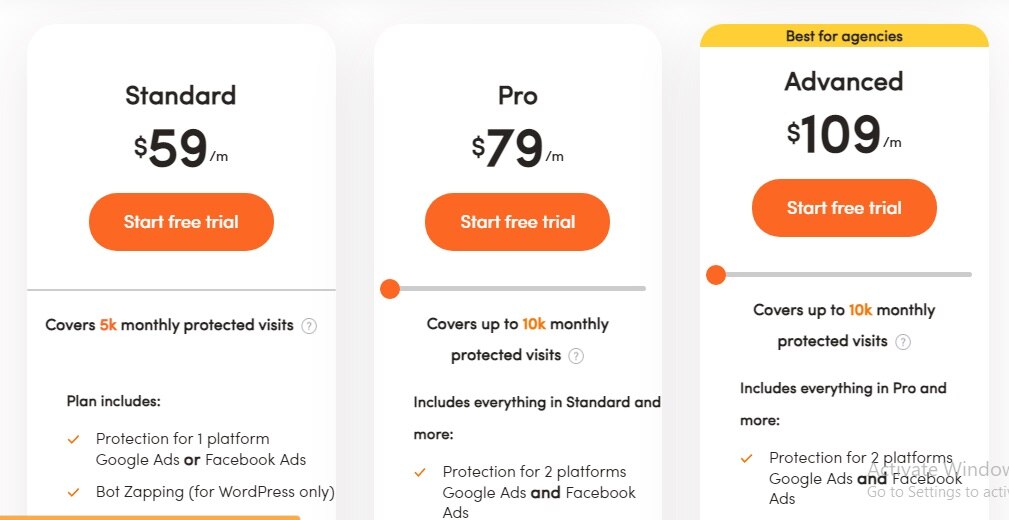Viewport: 1009px width, 520px height.
Task: Click checkmark beside Pro's 2 platforms protection
Action: (x=420, y=472)
